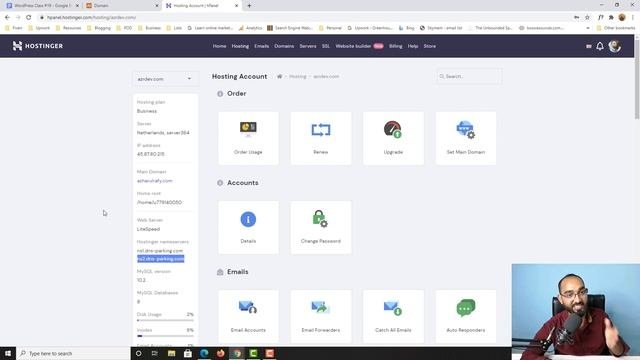Select the IP address value
Screen dimensions: 640x360
pos(151,154)
